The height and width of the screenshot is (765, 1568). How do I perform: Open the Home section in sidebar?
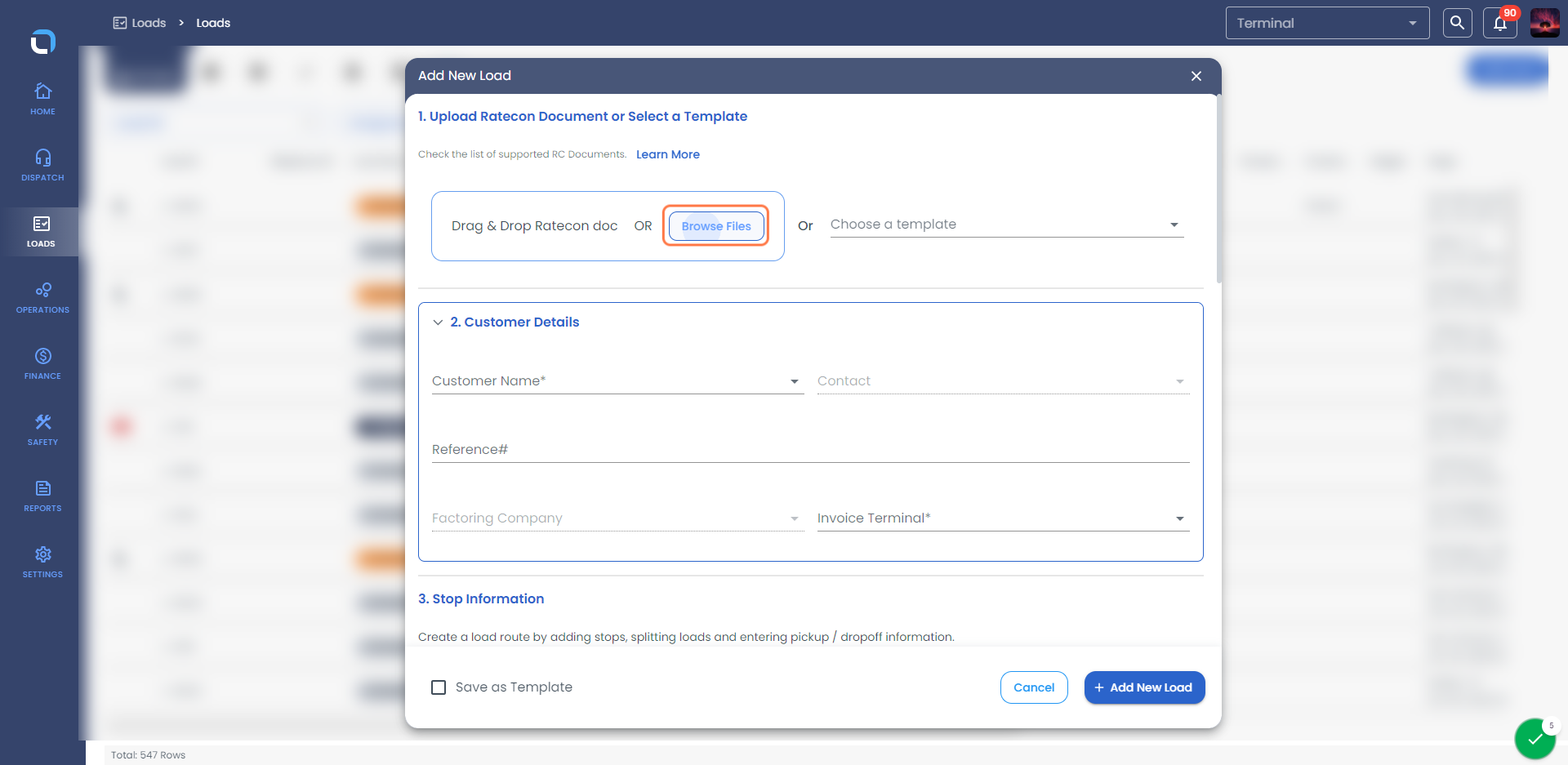tap(42, 99)
